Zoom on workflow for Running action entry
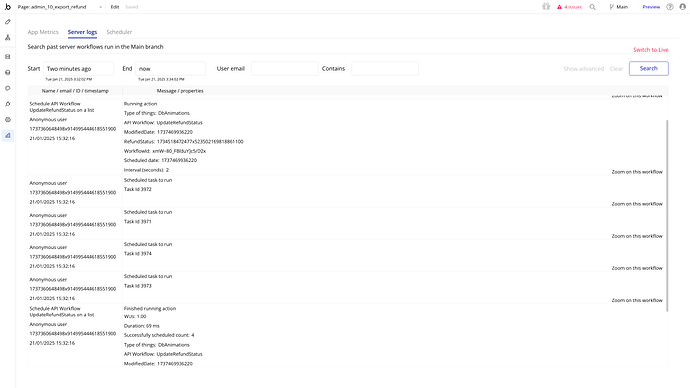Screen dimensions: 690x388 pos(637,172)
